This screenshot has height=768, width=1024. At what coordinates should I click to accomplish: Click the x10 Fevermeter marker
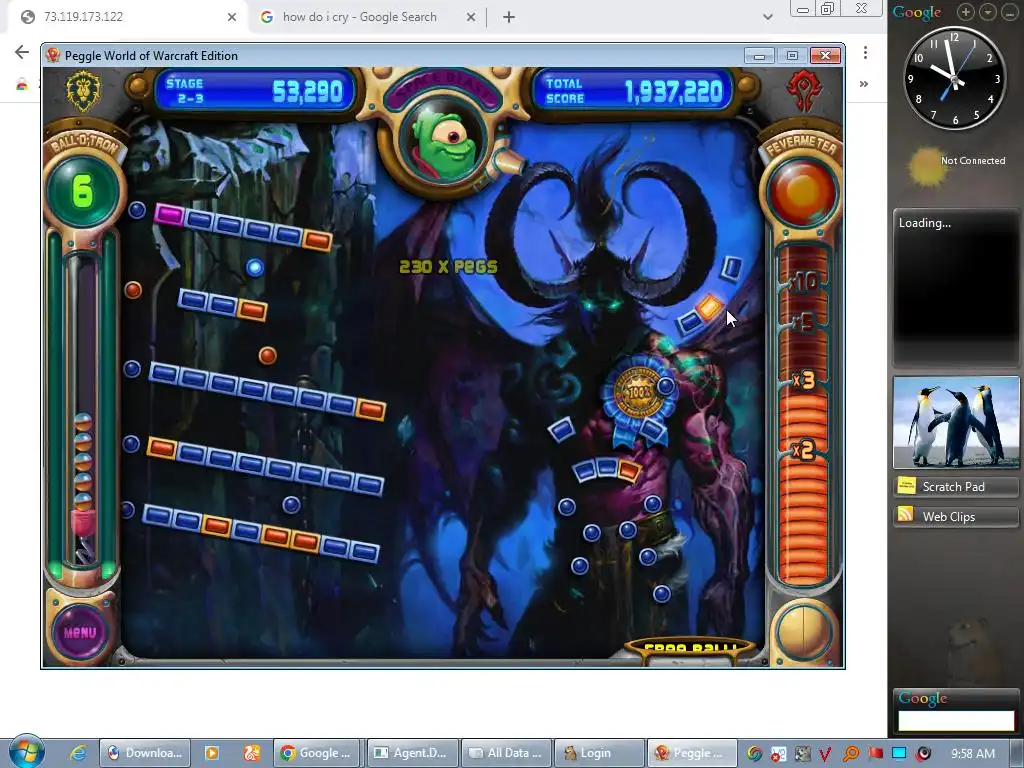click(803, 281)
